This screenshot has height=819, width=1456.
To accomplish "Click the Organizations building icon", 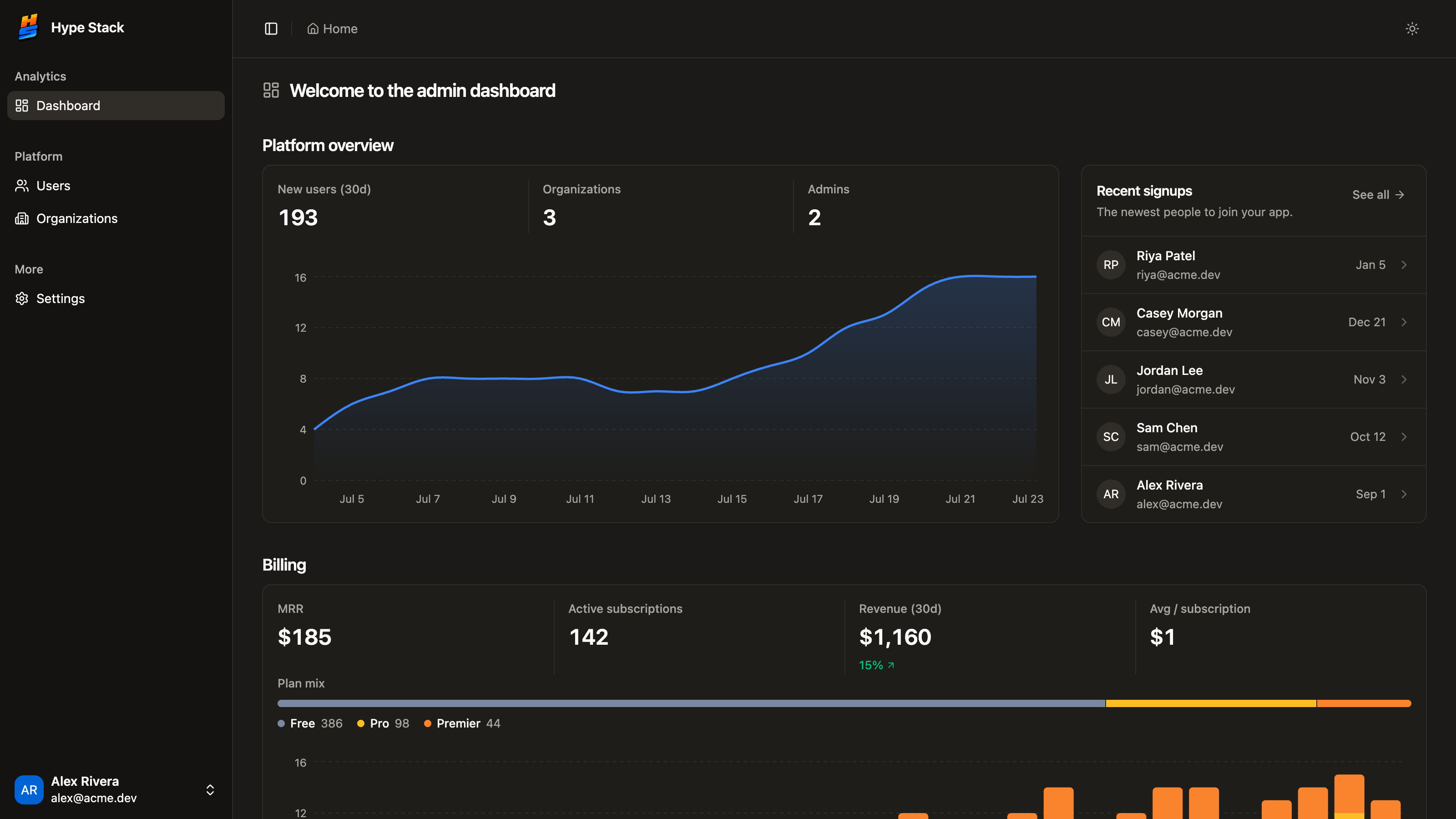I will click(x=21, y=219).
